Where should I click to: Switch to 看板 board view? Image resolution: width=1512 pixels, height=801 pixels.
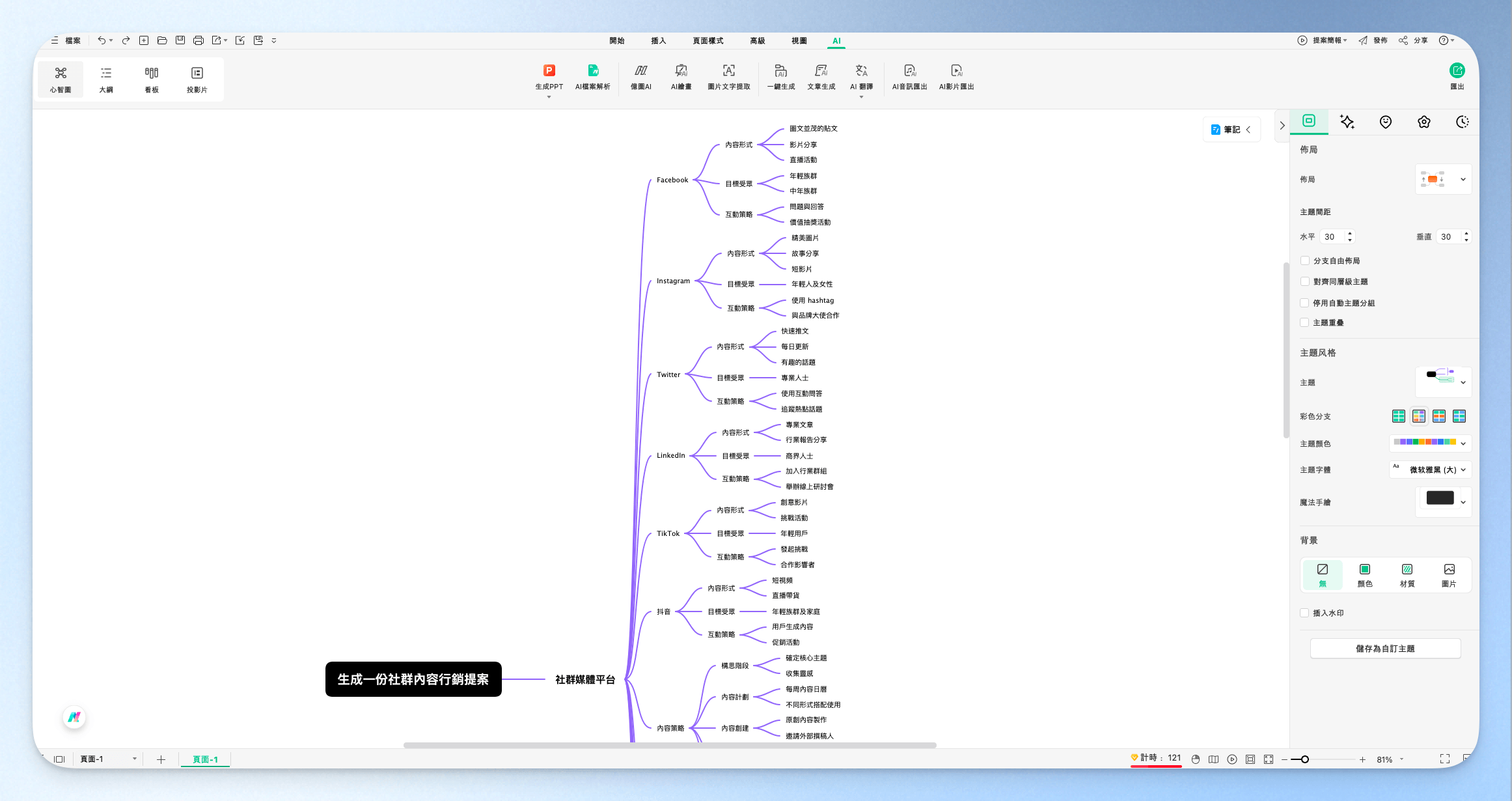click(152, 79)
